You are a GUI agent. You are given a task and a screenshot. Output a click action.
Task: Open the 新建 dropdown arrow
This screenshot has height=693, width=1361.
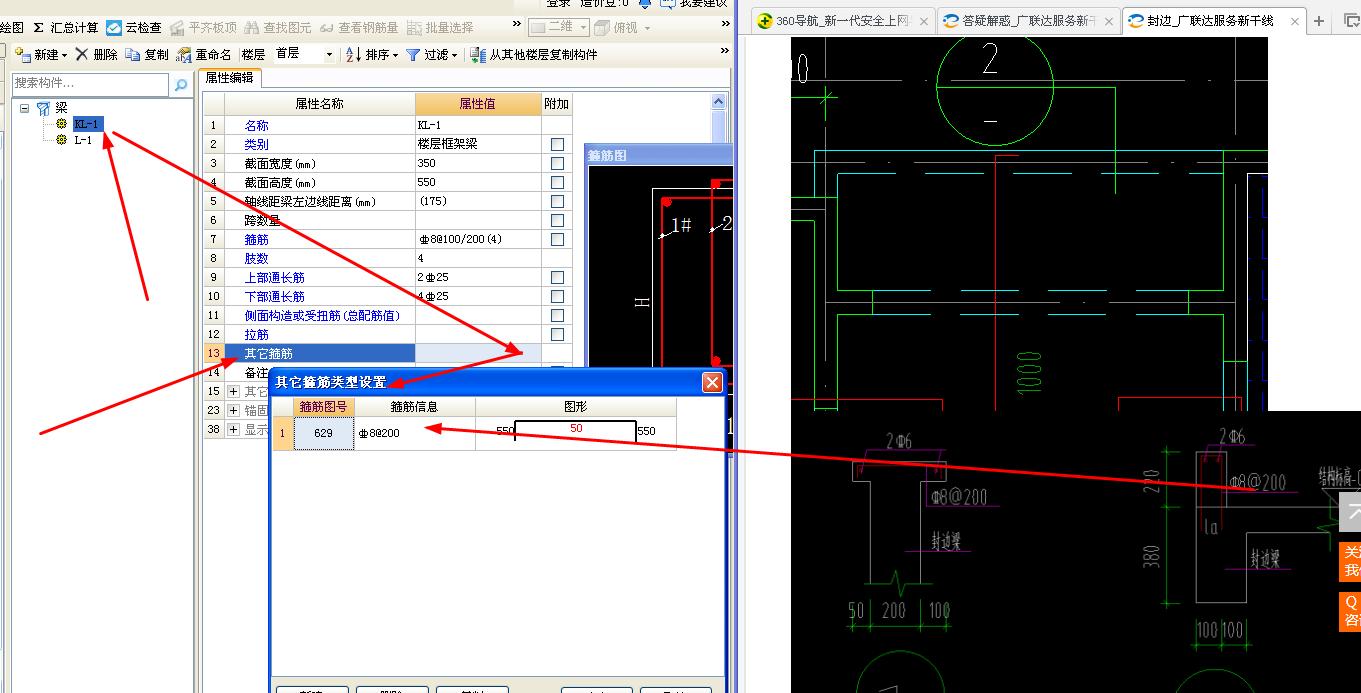[65, 56]
